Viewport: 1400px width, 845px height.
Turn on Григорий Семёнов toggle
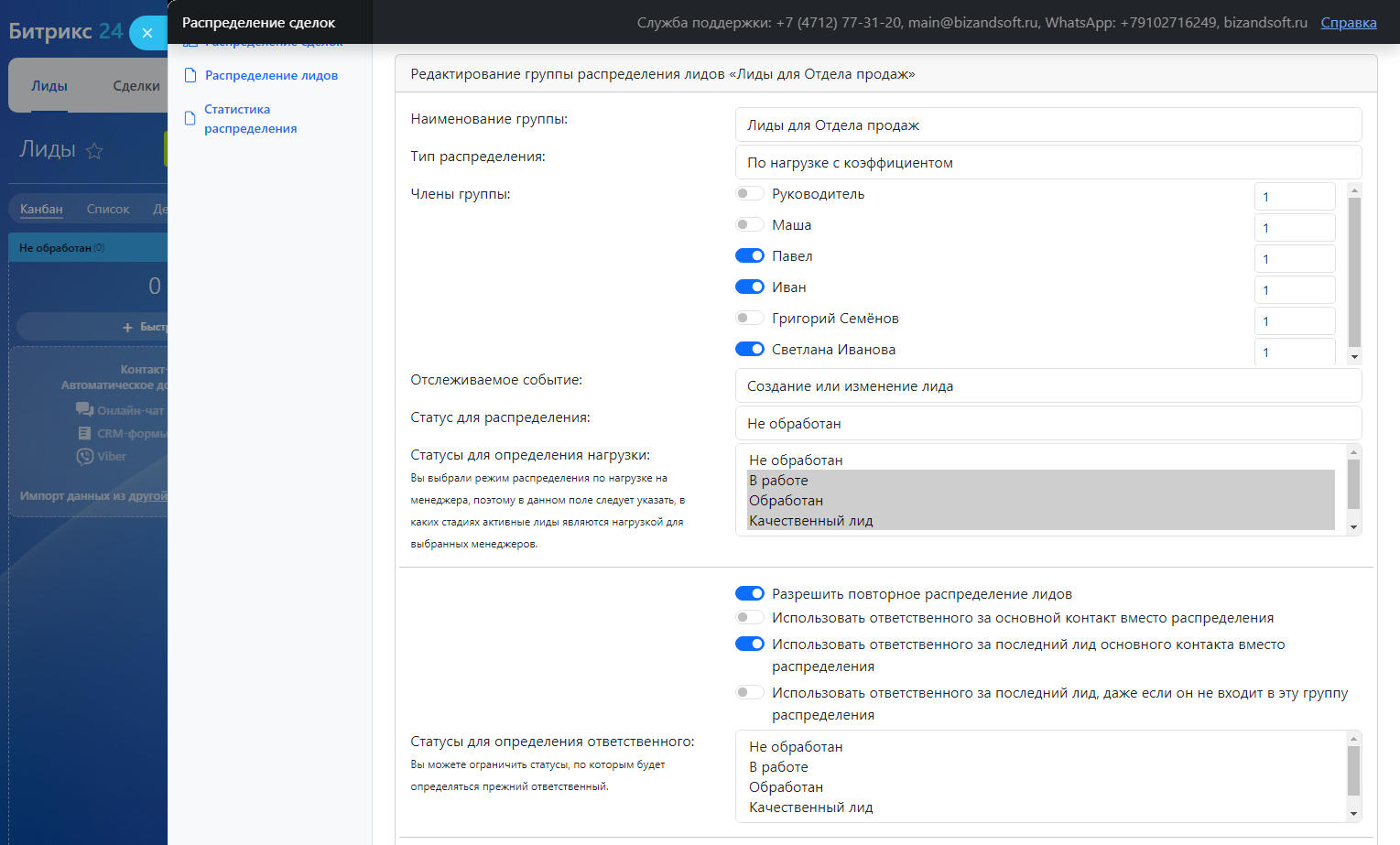click(749, 318)
